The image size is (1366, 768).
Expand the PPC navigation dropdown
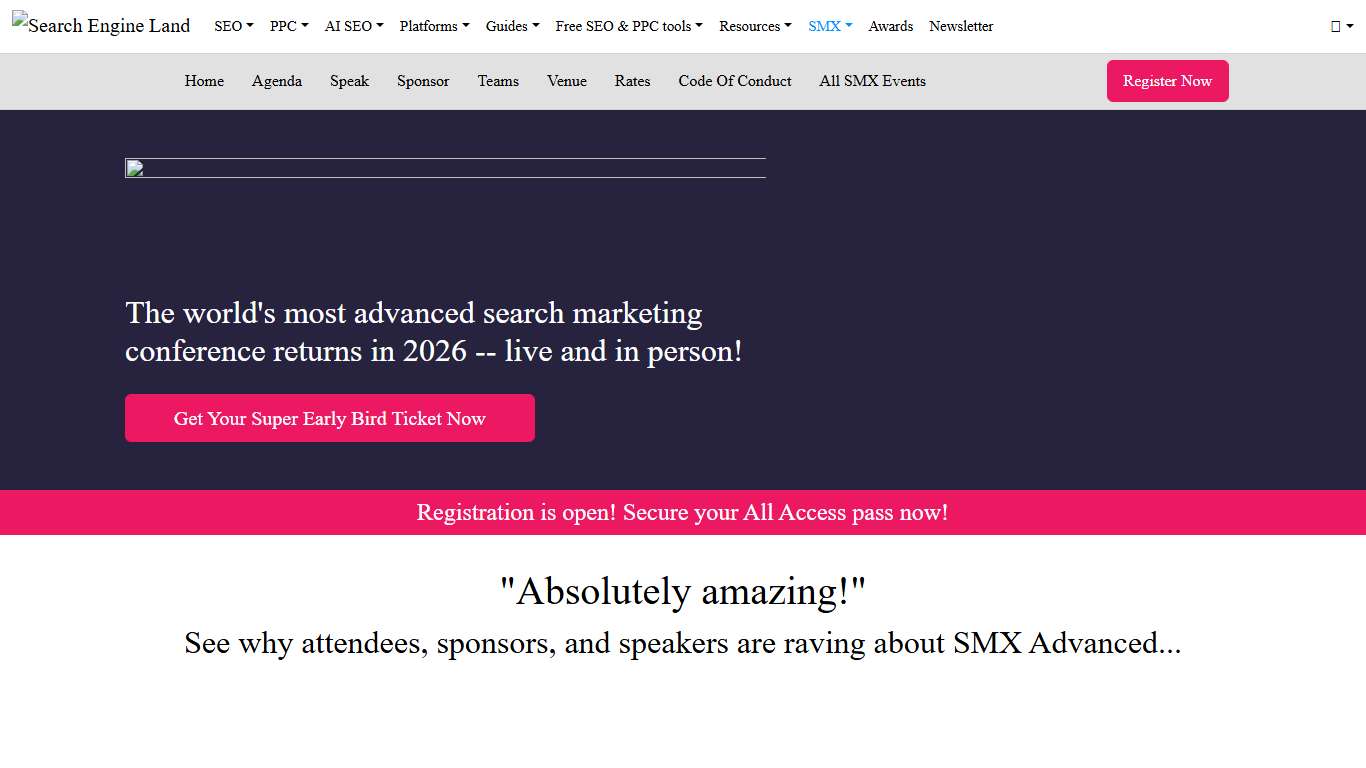288,26
